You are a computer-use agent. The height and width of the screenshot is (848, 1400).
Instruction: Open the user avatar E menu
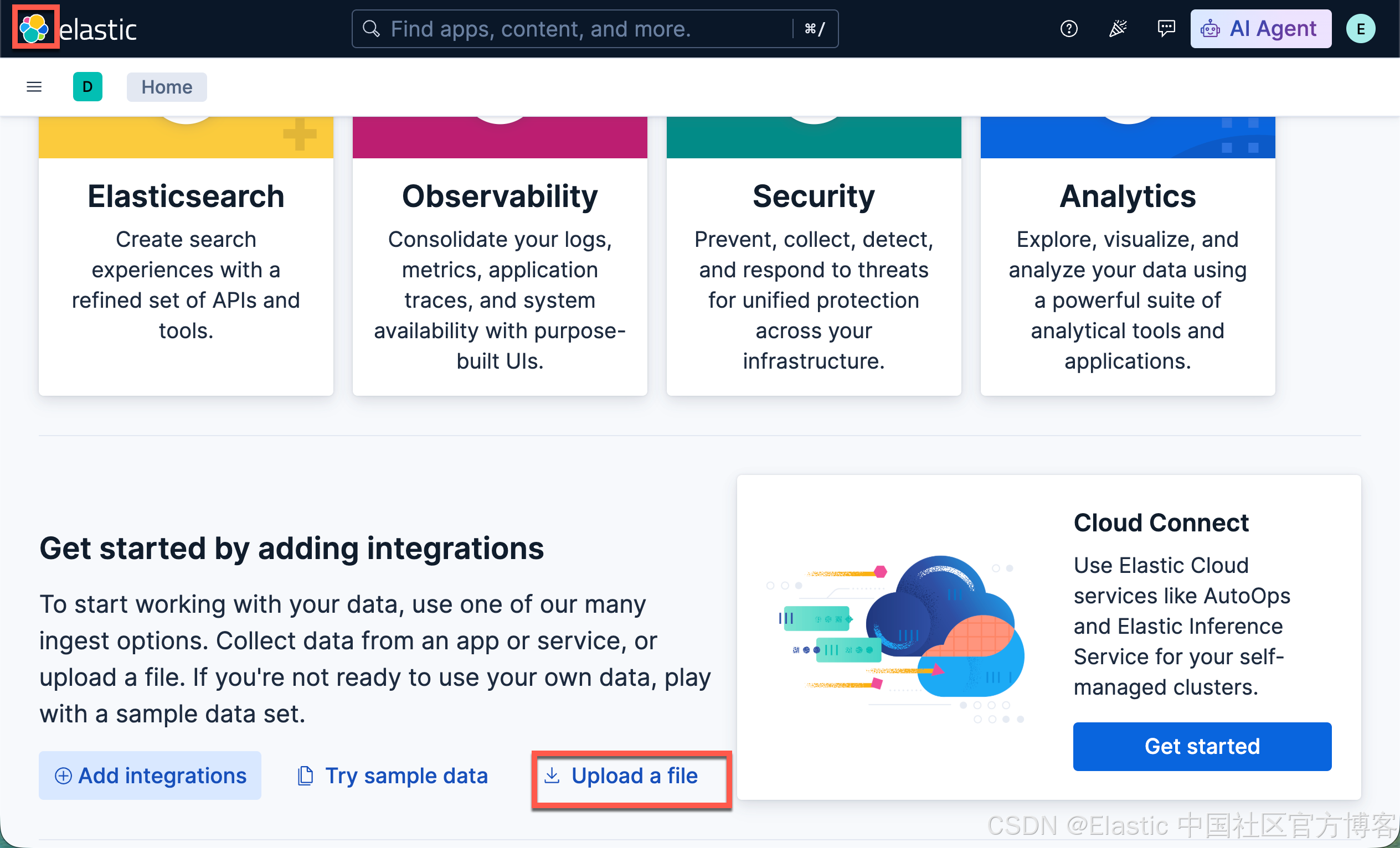click(1360, 28)
